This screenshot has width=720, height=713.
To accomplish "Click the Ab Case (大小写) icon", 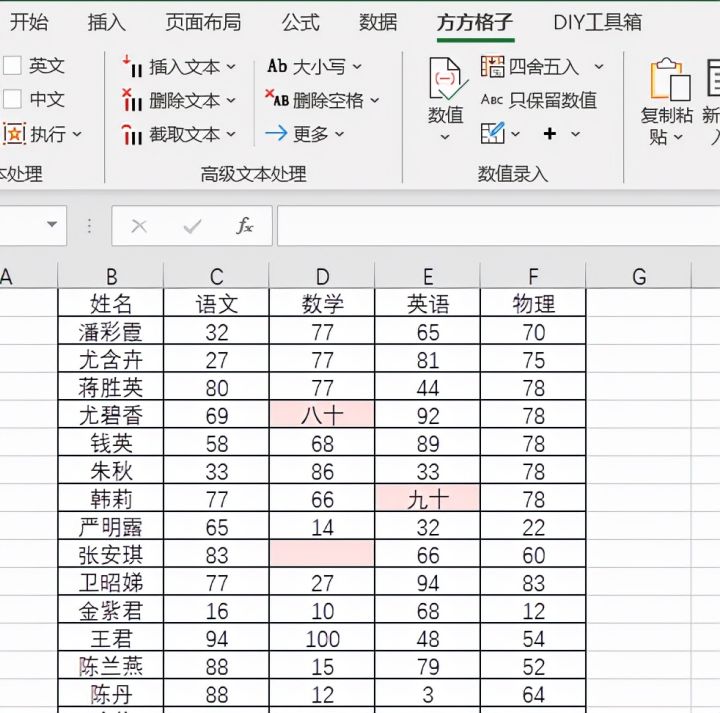I will coord(277,66).
